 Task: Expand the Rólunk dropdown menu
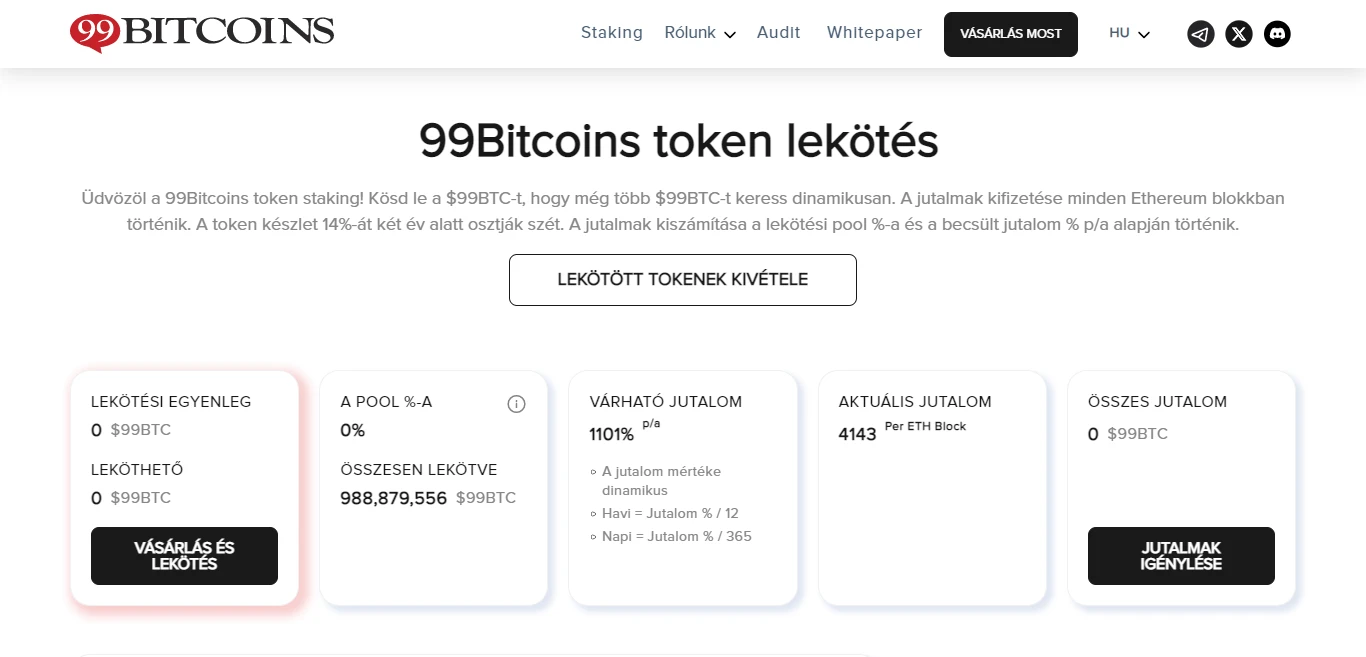click(700, 33)
